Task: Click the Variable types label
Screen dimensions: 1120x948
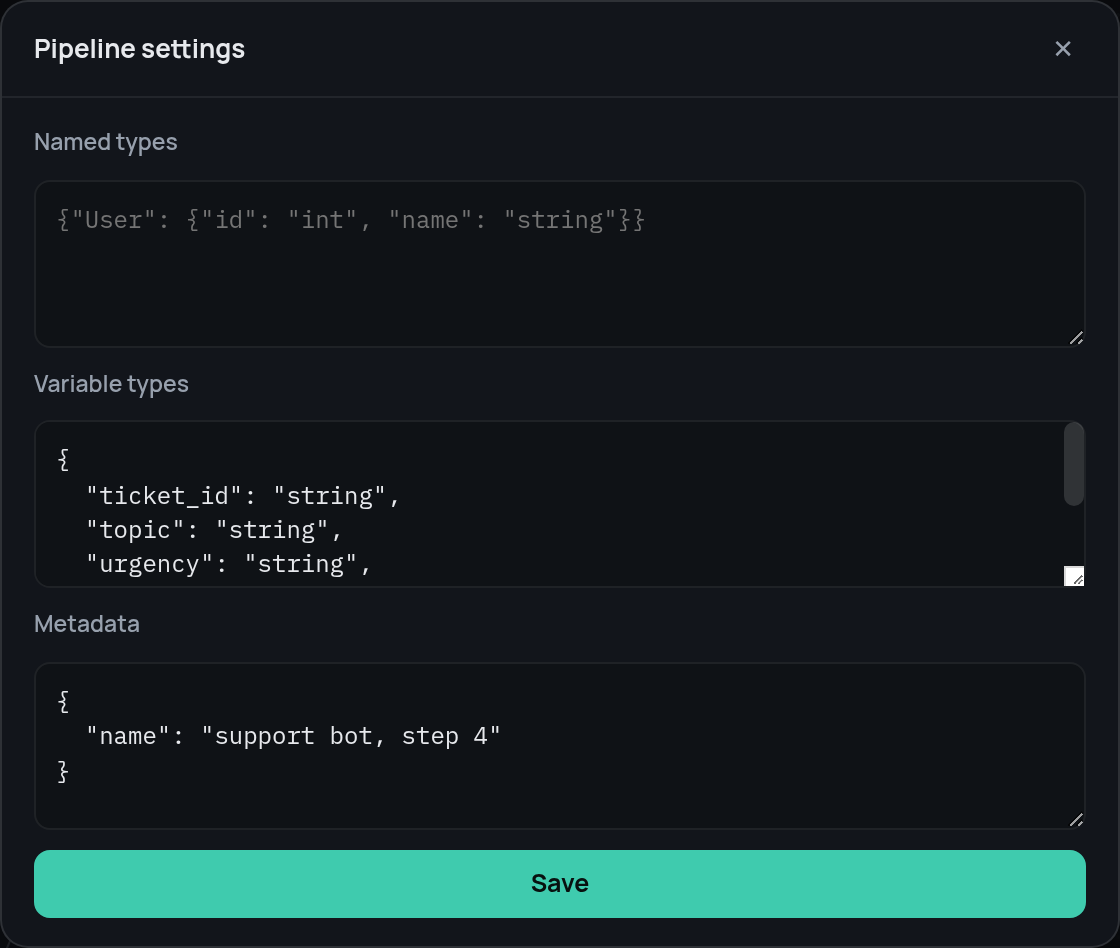Action: click(111, 384)
